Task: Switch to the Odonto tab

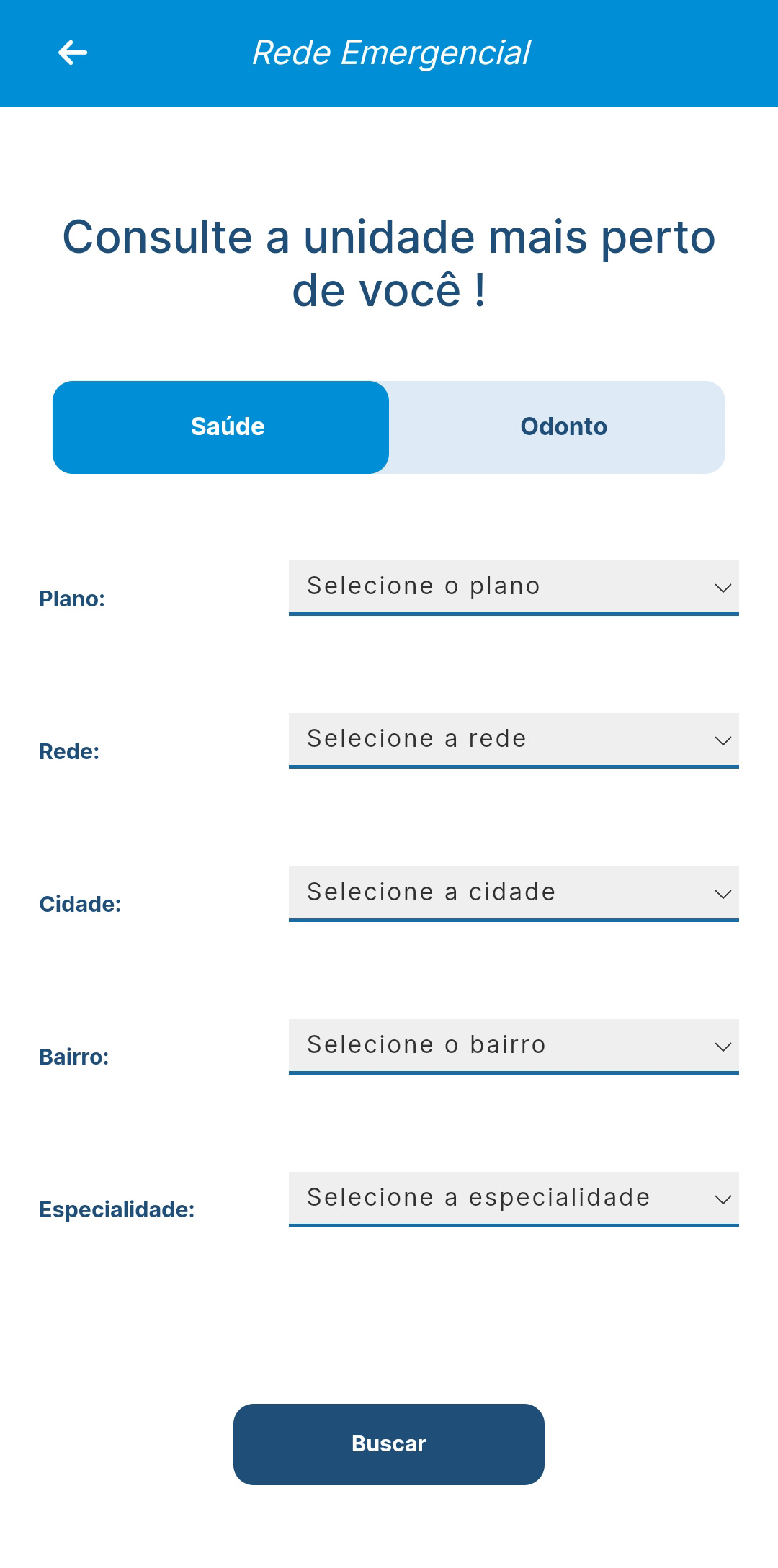Action: (558, 427)
